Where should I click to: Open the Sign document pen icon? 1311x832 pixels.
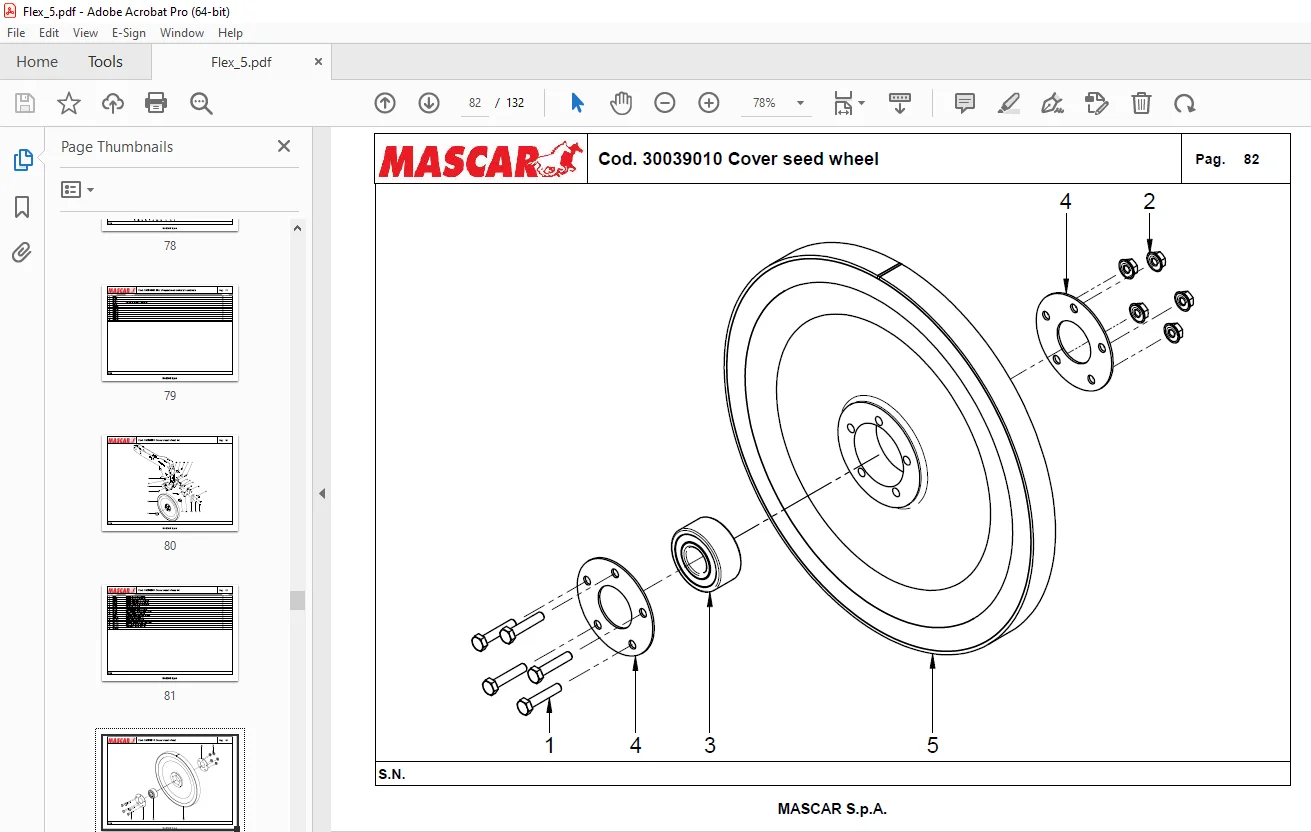click(1052, 103)
